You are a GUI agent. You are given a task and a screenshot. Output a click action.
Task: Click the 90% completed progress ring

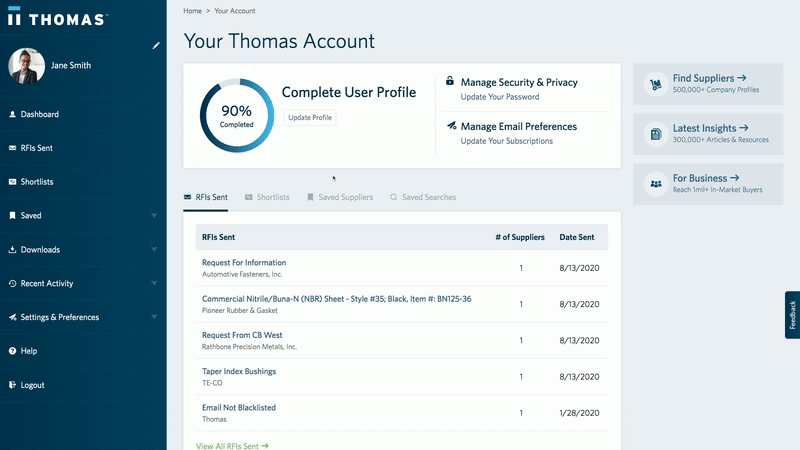pyautogui.click(x=236, y=116)
